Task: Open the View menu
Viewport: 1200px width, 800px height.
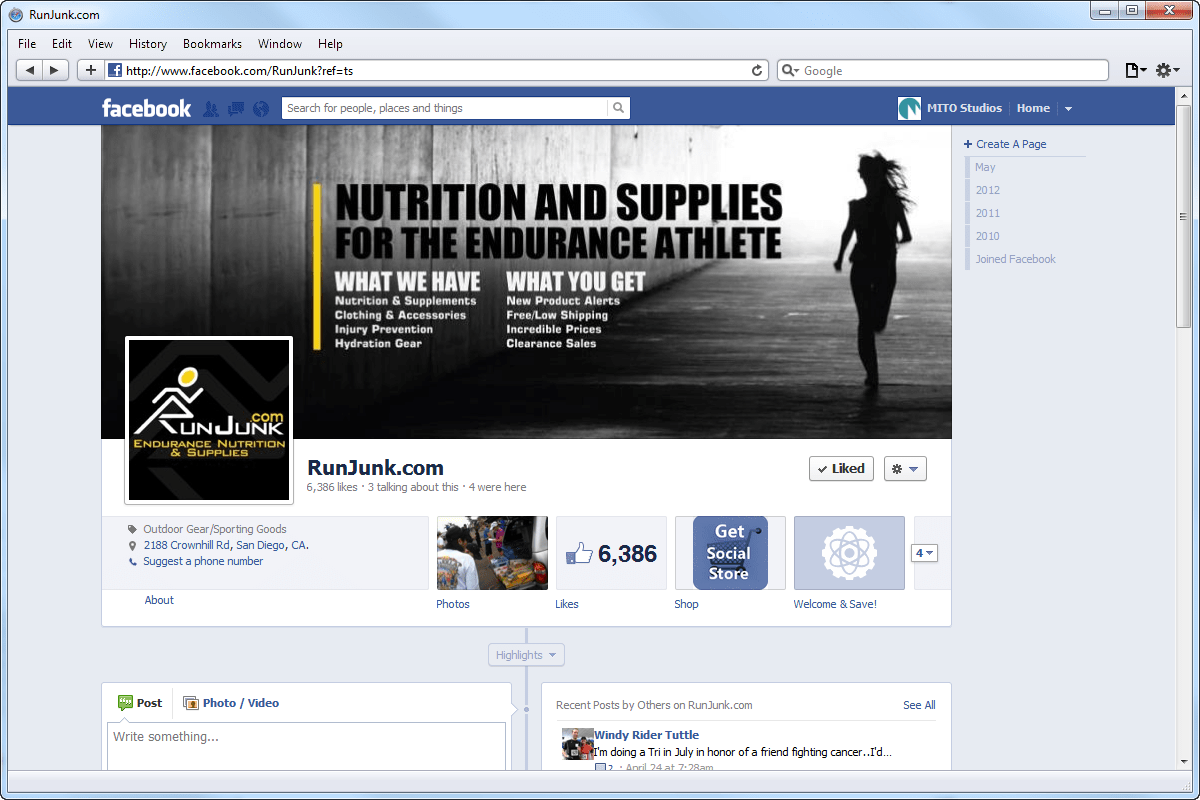Action: coord(100,44)
